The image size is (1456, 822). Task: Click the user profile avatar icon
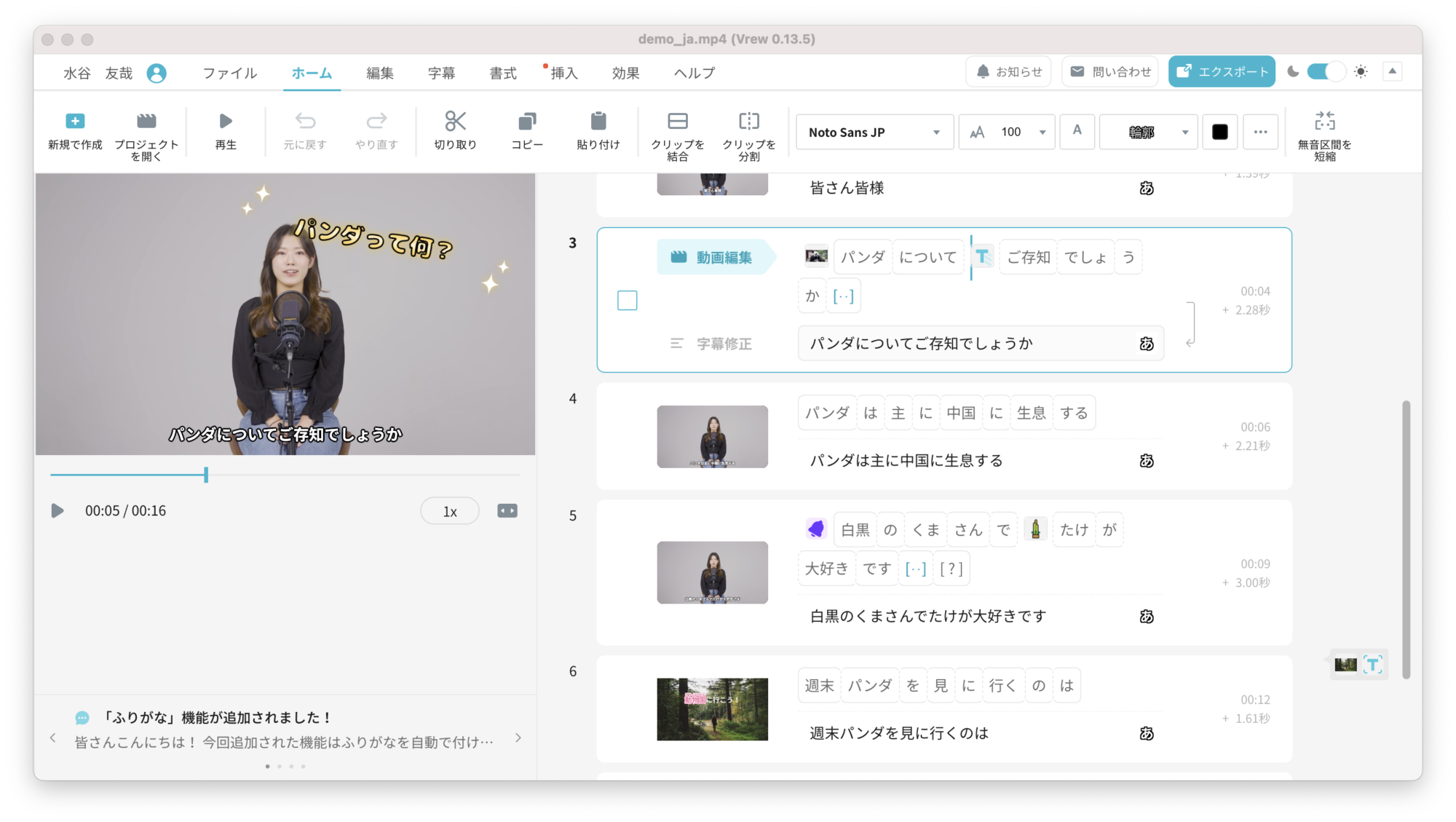pos(157,73)
